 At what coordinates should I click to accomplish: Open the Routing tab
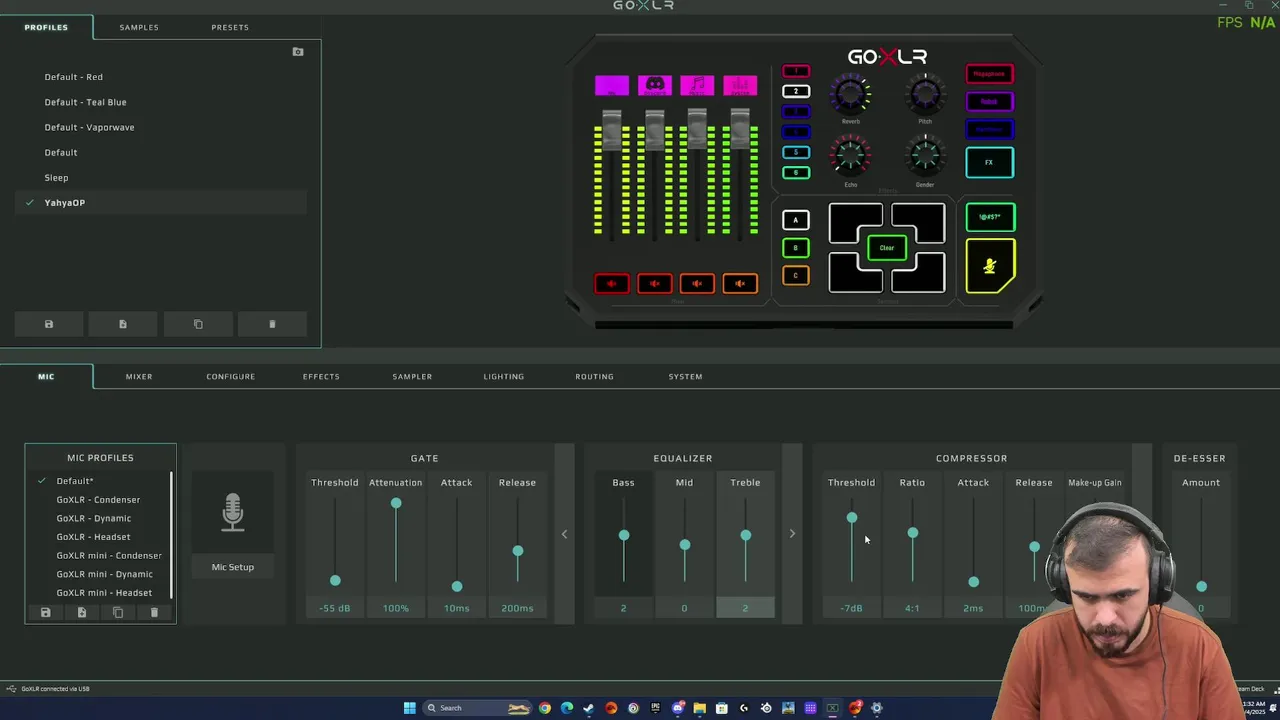[x=594, y=376]
